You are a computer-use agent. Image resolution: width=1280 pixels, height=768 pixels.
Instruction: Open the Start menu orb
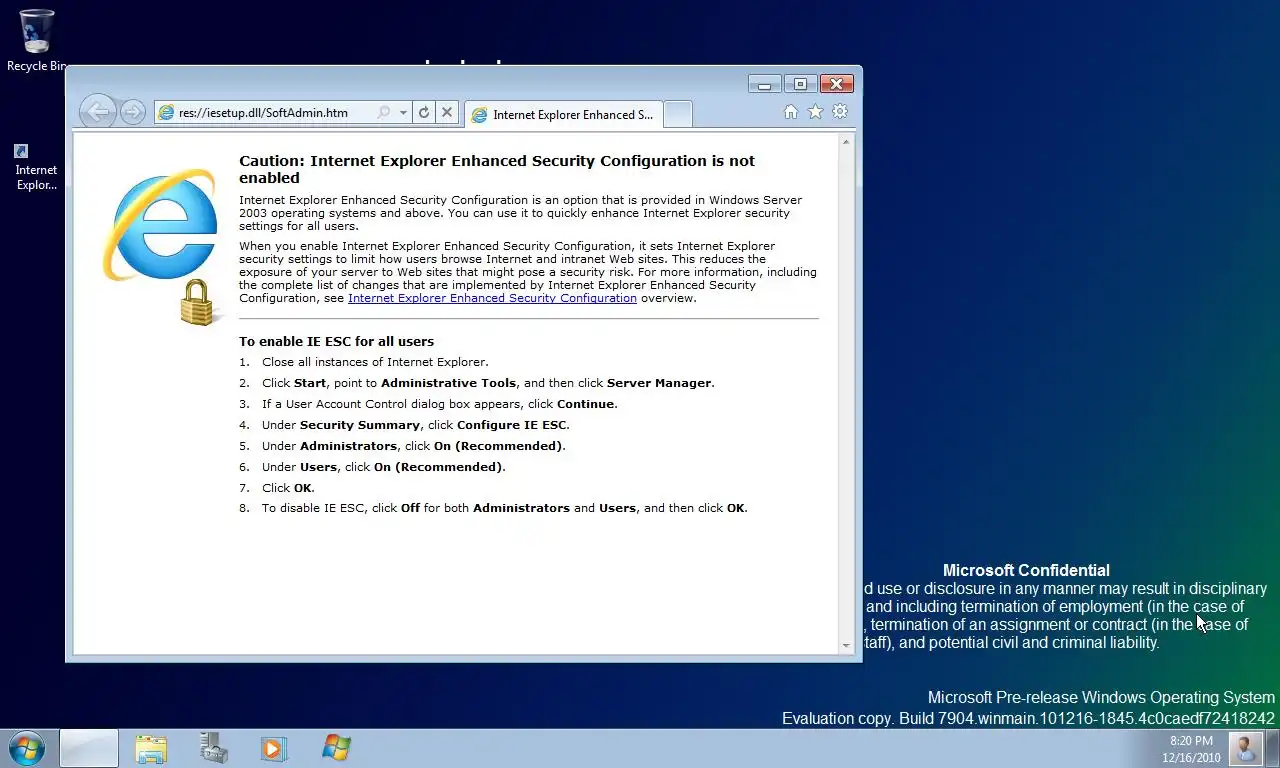[27, 748]
